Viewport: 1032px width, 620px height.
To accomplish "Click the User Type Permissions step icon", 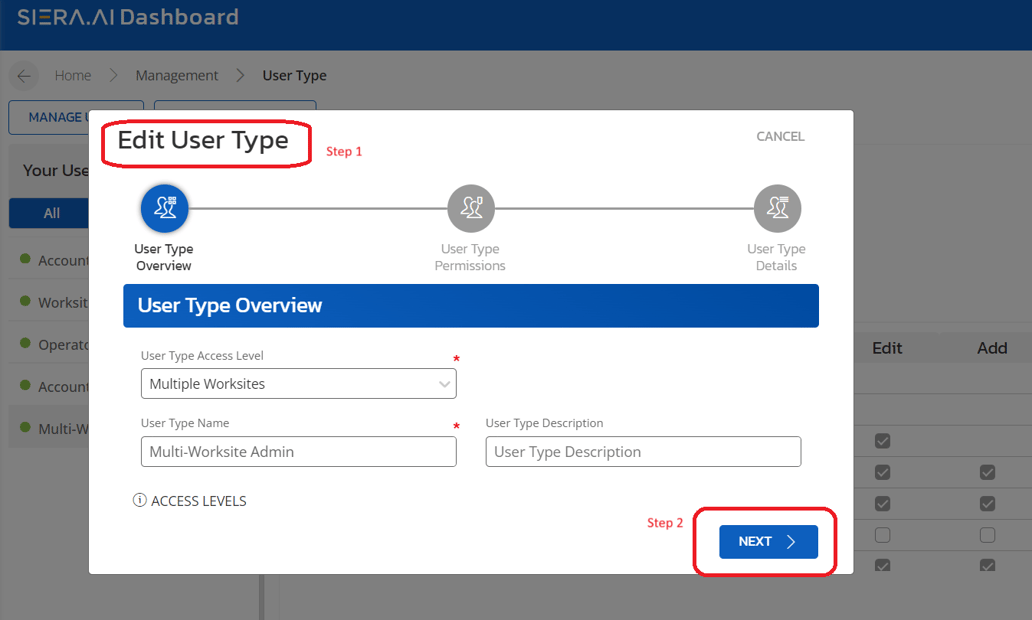I will 471,209.
